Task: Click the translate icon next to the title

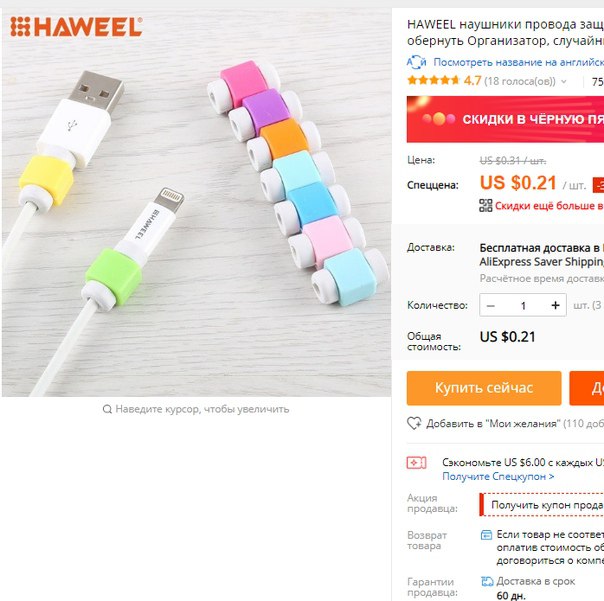Action: pyautogui.click(x=416, y=62)
